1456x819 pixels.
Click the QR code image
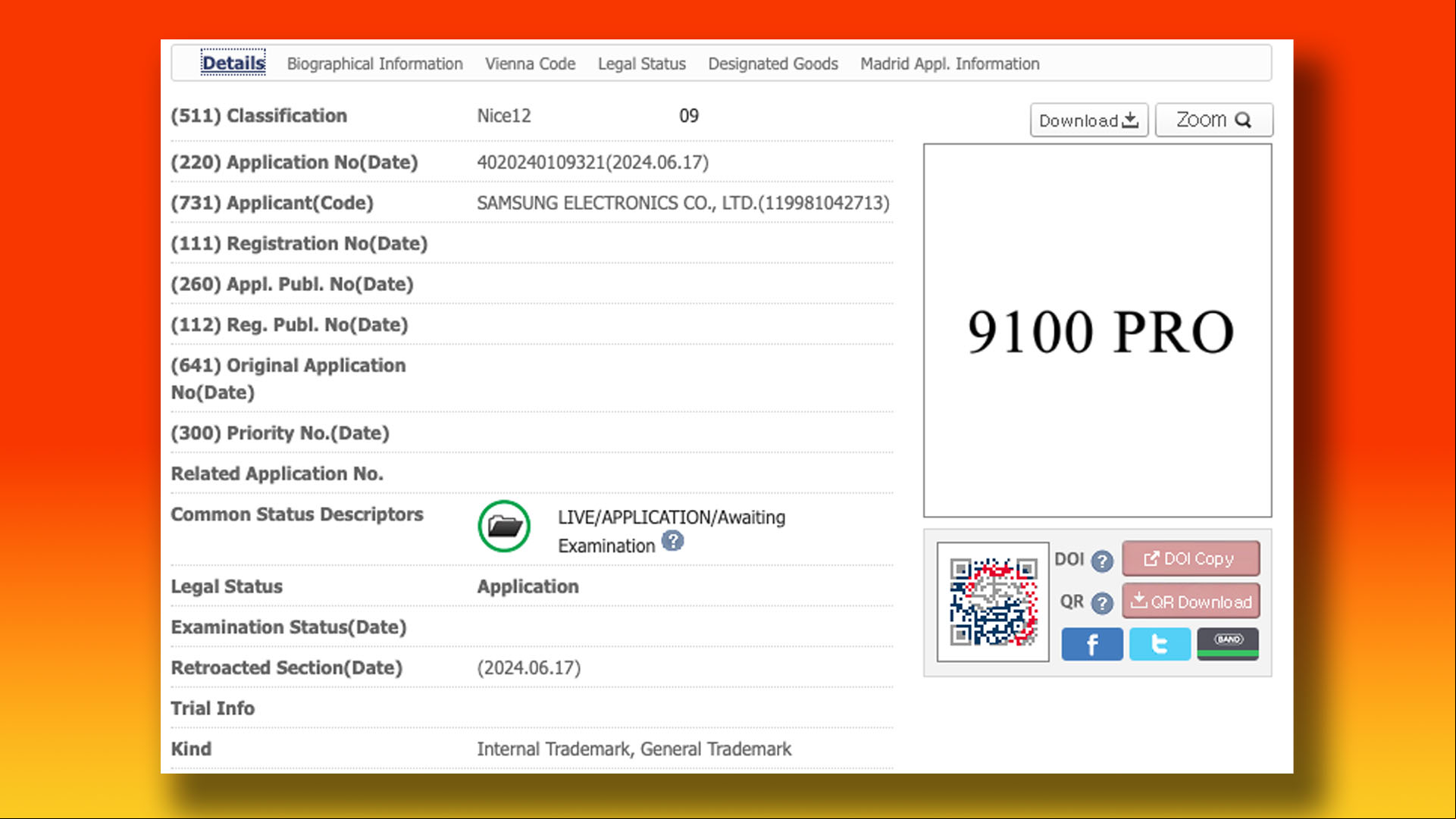point(993,602)
